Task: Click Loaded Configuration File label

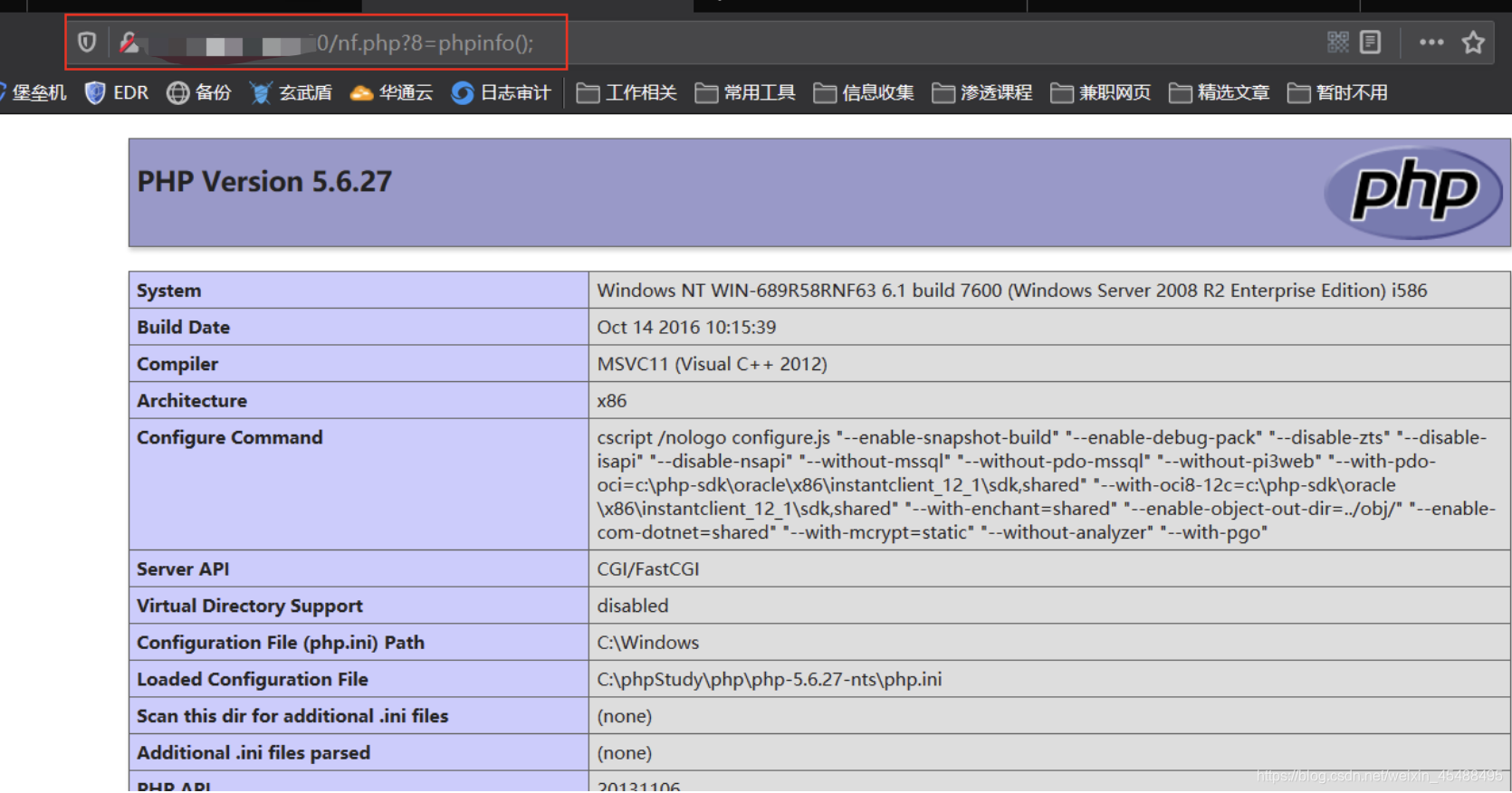Action: pos(253,679)
